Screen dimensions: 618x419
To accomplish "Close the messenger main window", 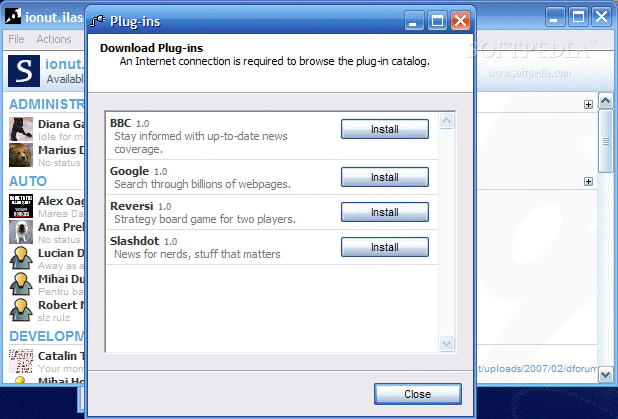I will pyautogui.click(x=601, y=17).
